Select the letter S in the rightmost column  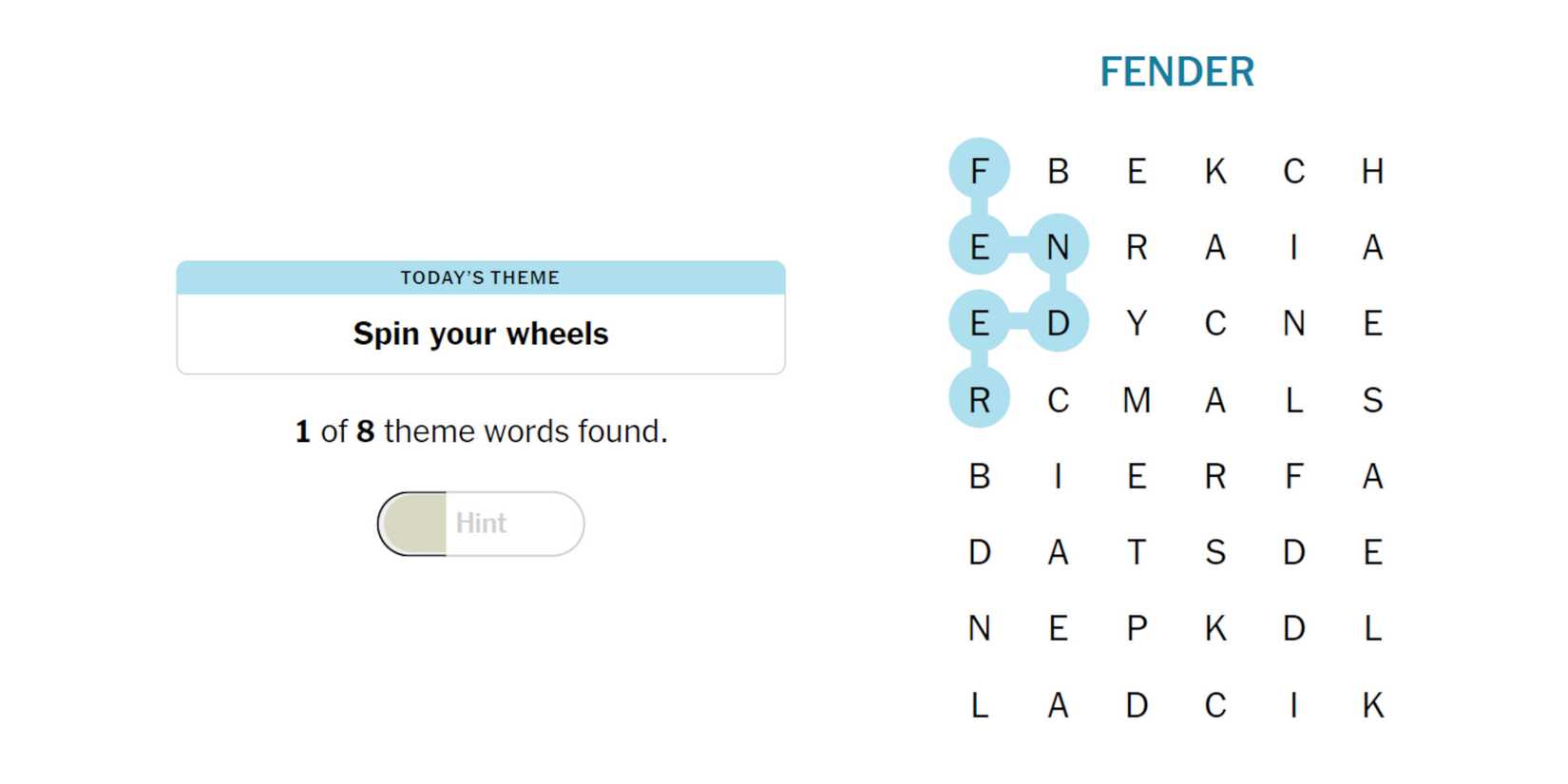tap(1372, 400)
